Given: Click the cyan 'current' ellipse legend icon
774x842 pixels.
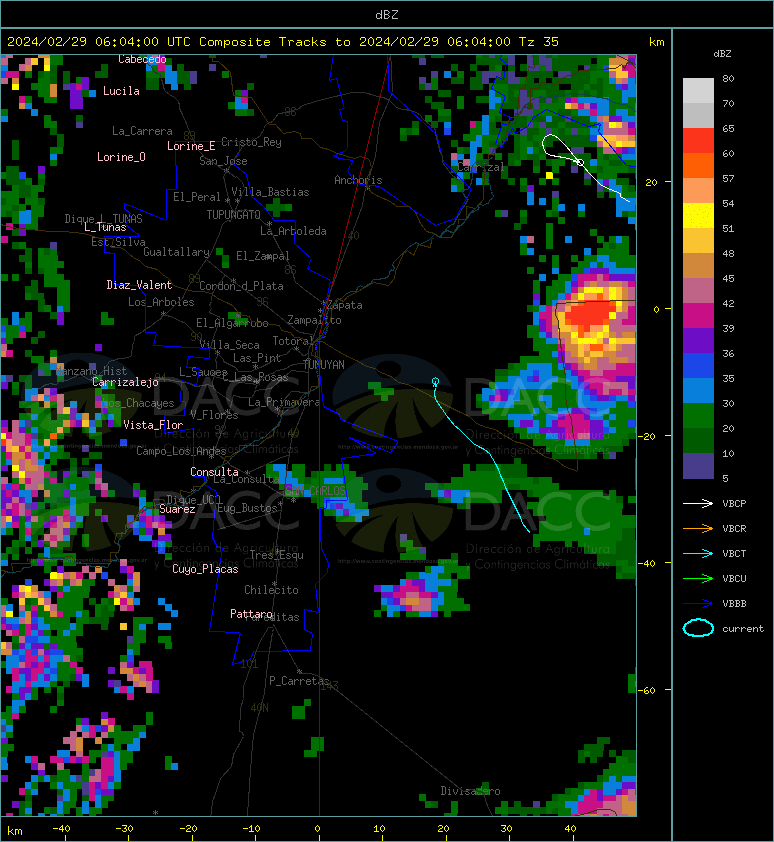Looking at the screenshot, I should [698, 628].
